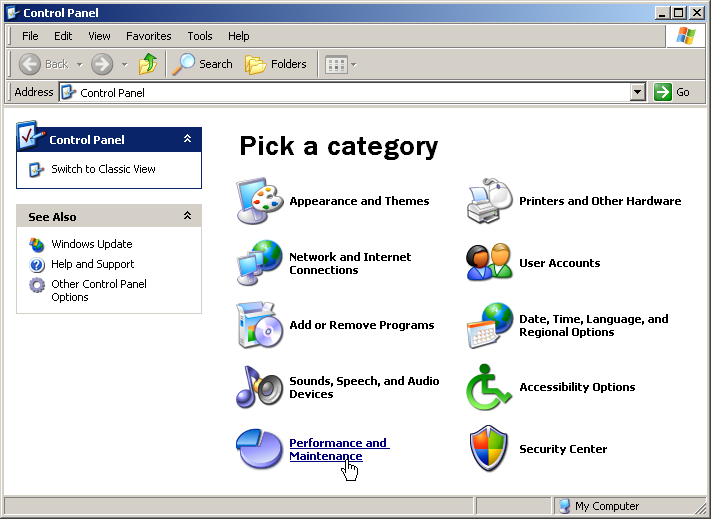Click the Back arrow toolbar button

pos(29,64)
